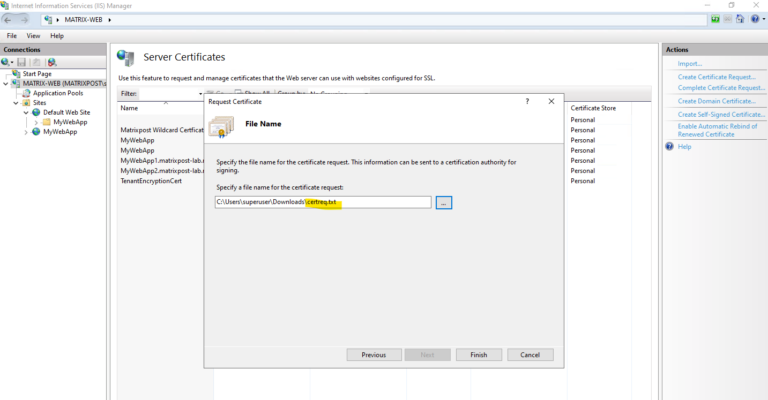Select the Matrixpost Wildcard Certificate row

pos(162,130)
